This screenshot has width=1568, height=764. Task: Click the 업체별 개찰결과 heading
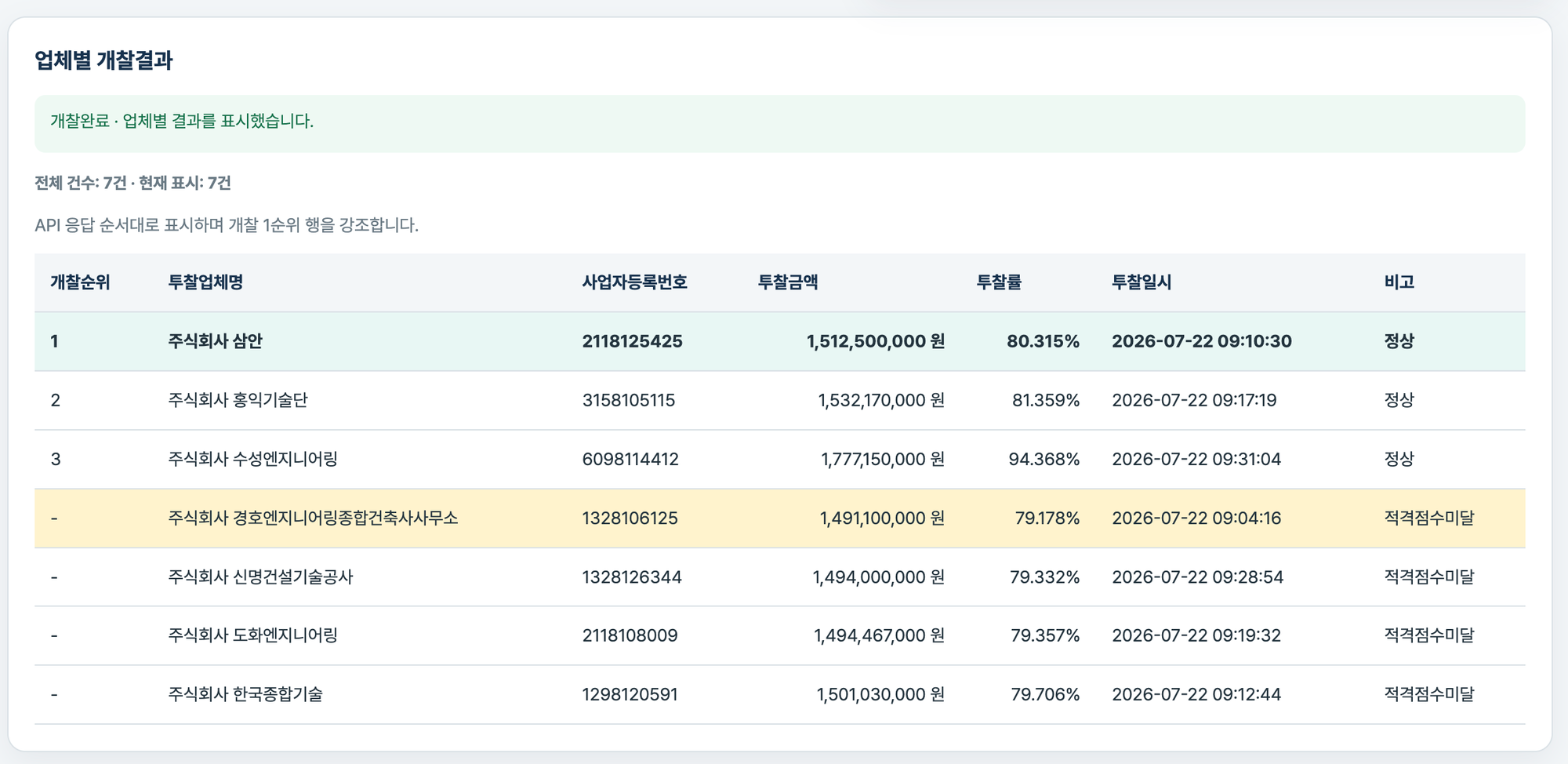103,60
